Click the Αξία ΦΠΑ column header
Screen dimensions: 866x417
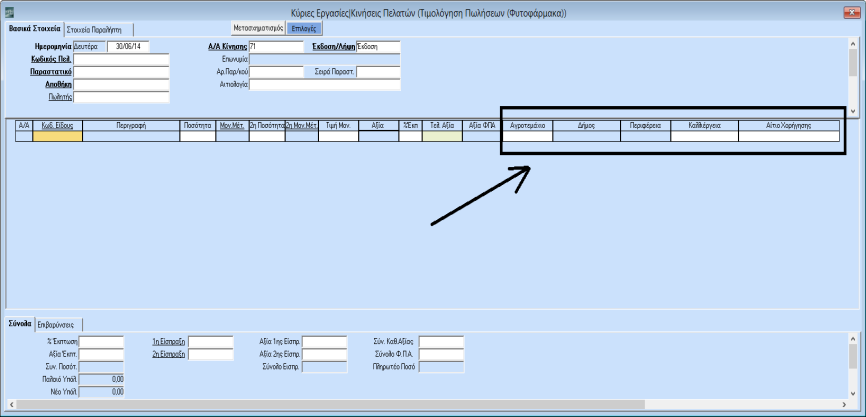coord(482,125)
